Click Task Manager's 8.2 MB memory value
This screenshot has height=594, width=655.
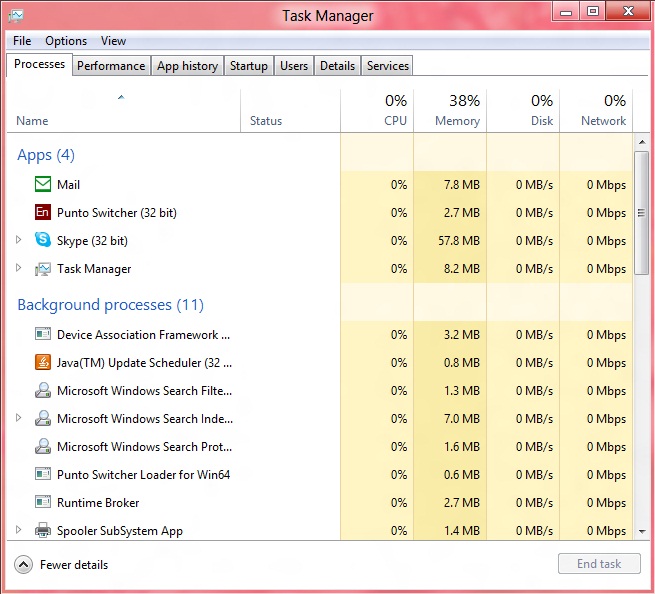[x=462, y=269]
